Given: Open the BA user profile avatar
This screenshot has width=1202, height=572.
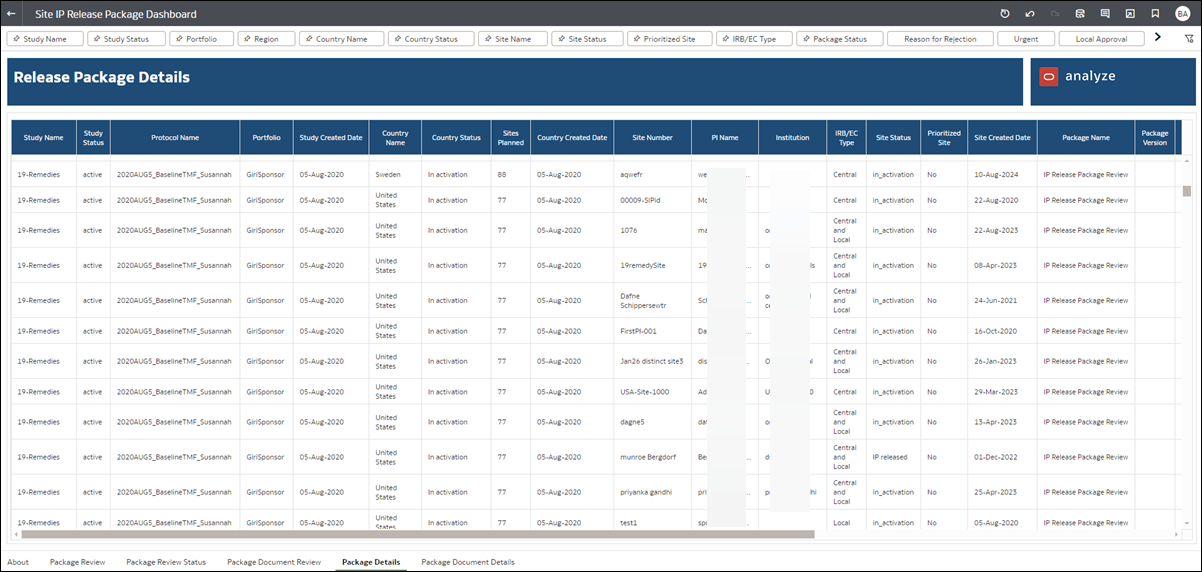Looking at the screenshot, I should click(x=1183, y=14).
